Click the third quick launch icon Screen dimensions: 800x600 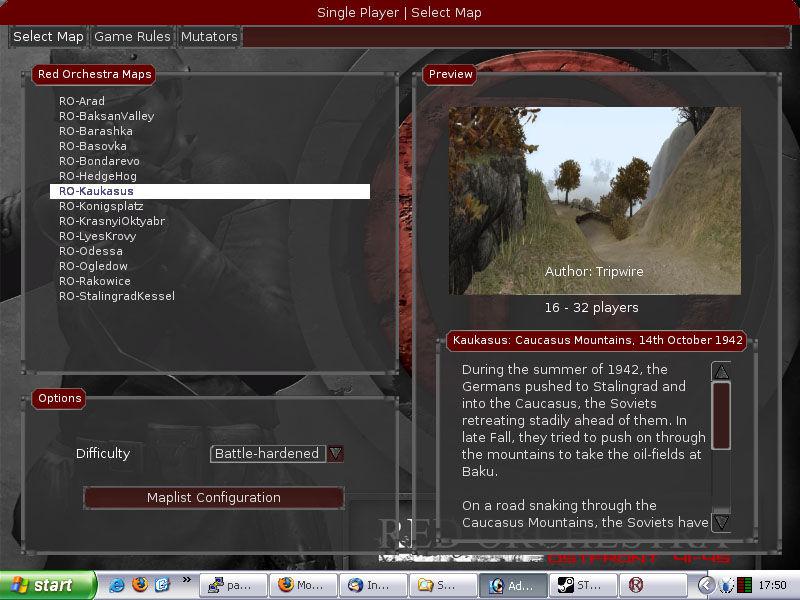point(162,585)
